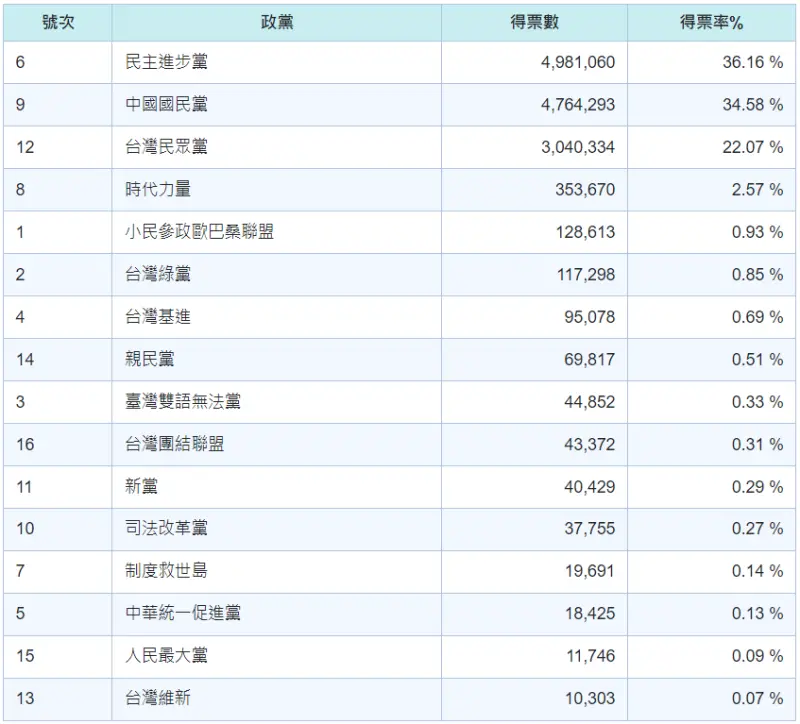Click the vote count 117,298
The width and height of the screenshot is (800, 724).
point(586,274)
